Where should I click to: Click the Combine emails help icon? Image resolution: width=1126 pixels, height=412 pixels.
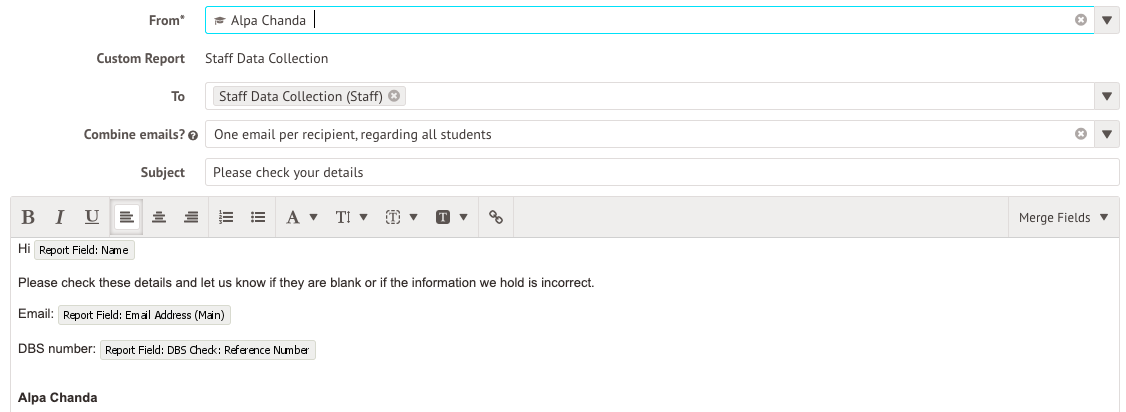193,135
